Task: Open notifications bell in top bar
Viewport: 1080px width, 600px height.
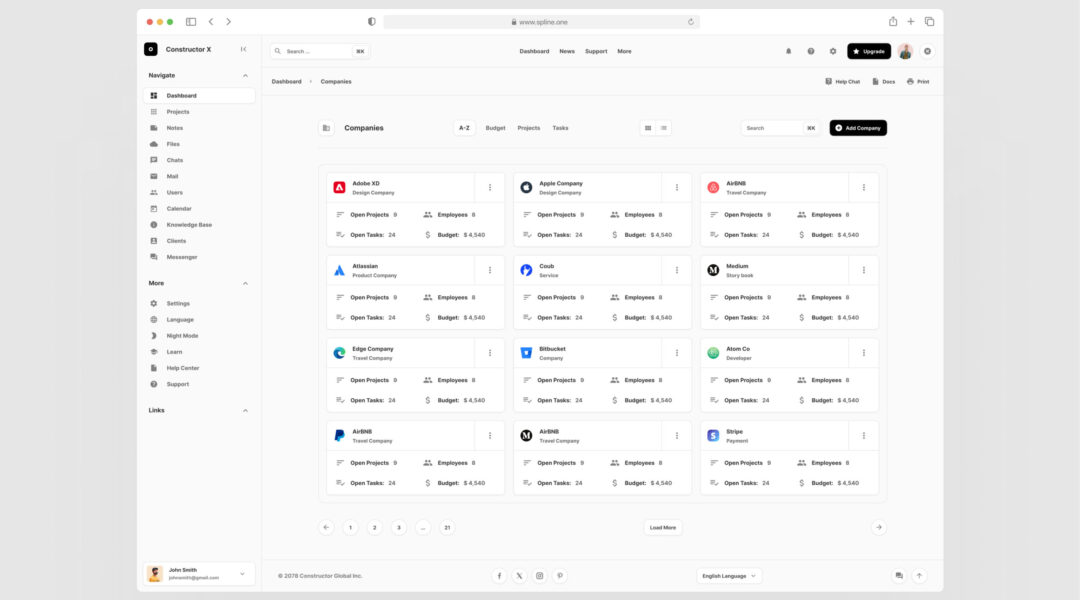Action: (789, 51)
